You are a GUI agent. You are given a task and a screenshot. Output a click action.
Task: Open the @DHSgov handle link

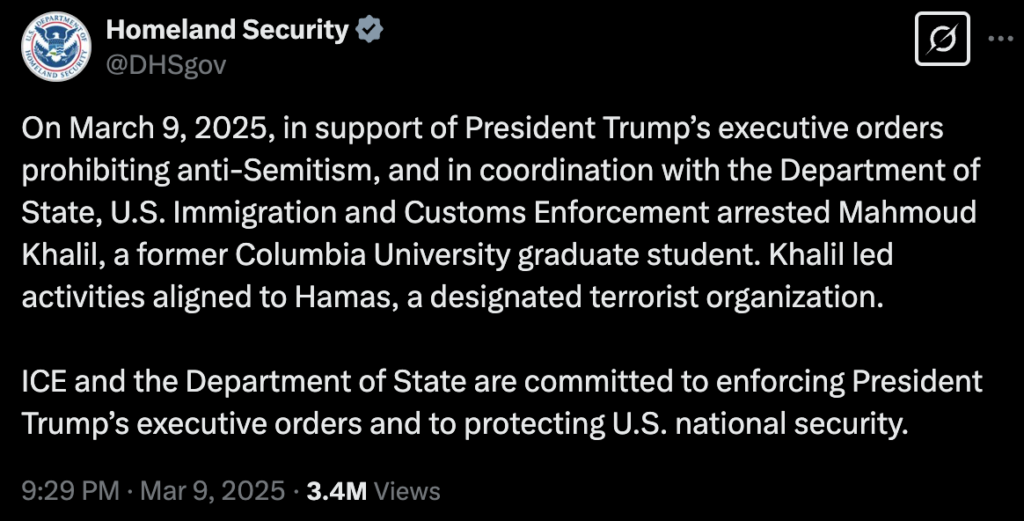click(x=167, y=65)
